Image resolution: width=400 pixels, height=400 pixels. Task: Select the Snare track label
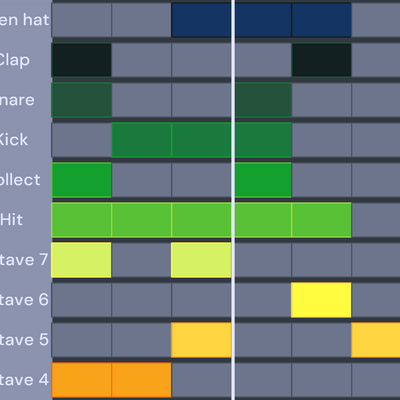[x=17, y=100]
